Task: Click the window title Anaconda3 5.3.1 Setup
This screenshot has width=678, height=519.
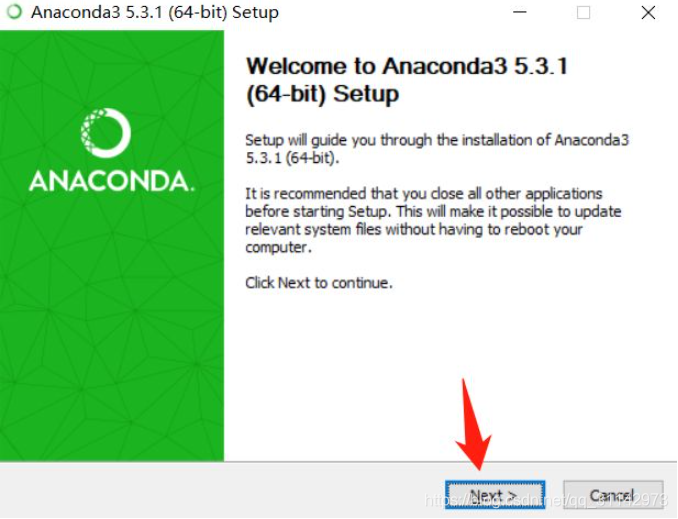Action: click(155, 12)
